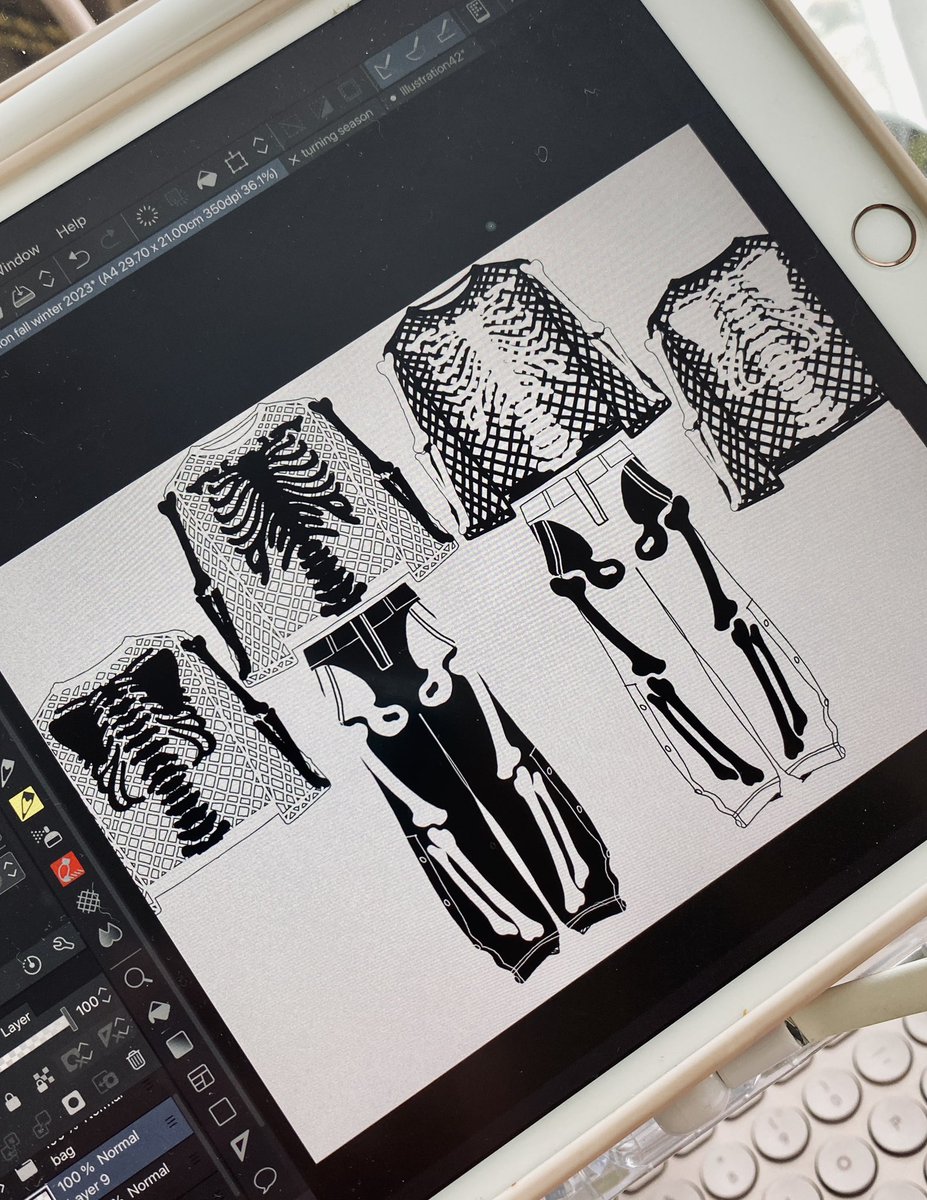Viewport: 927px width, 1200px height.
Task: Open stepper arrows next to transform icon
Action: point(260,145)
